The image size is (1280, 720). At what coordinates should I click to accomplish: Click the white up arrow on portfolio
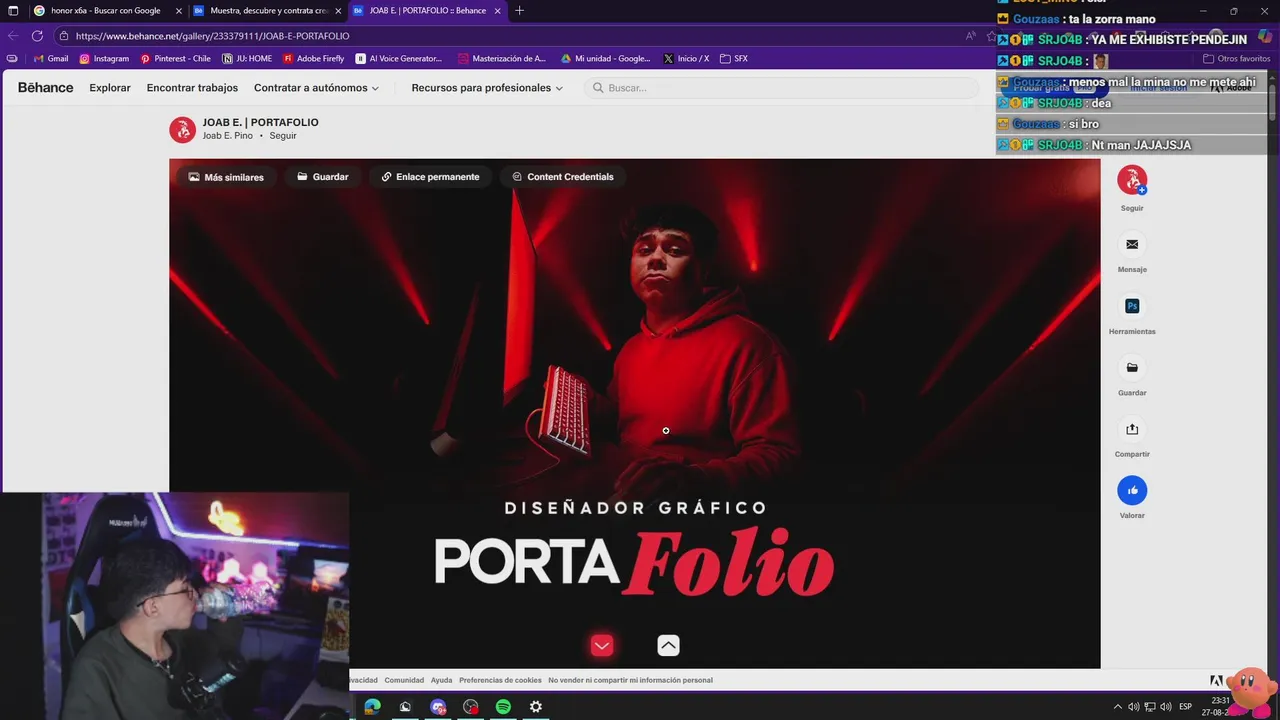[x=668, y=646]
